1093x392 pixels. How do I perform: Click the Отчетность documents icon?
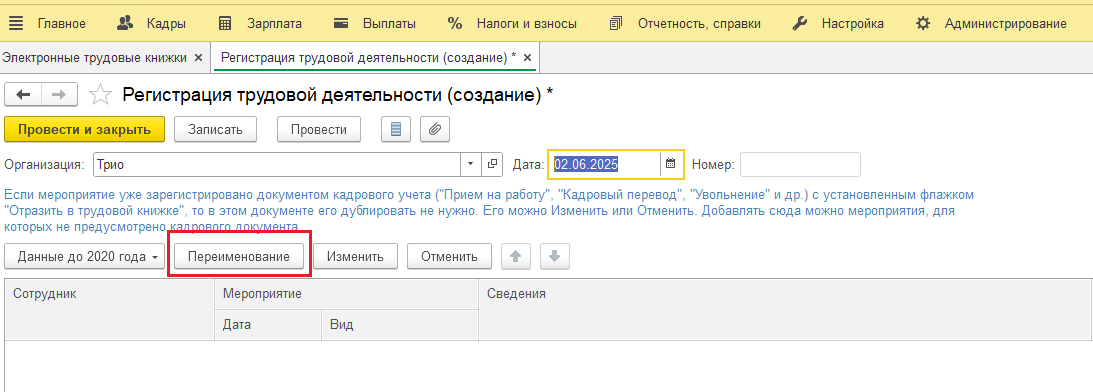616,24
